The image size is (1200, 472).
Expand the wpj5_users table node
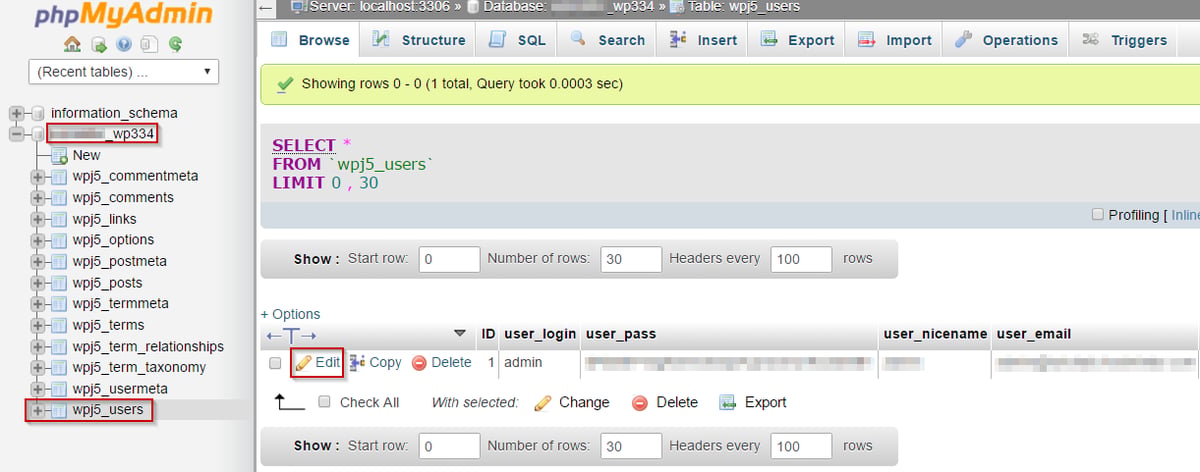point(38,410)
